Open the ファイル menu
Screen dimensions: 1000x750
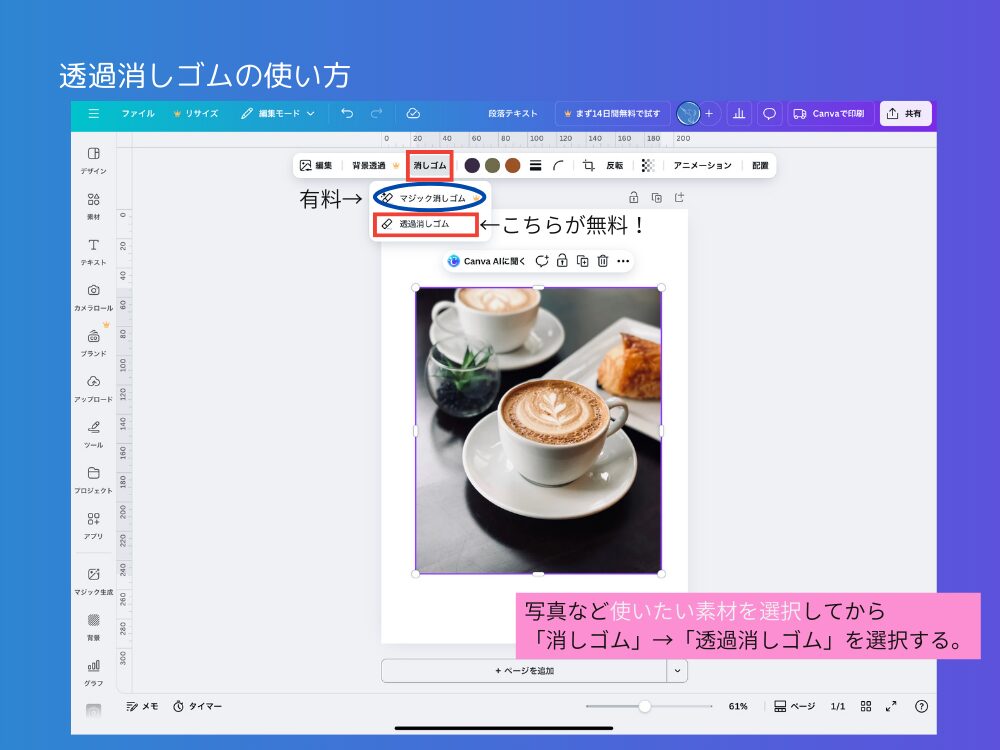pyautogui.click(x=139, y=113)
